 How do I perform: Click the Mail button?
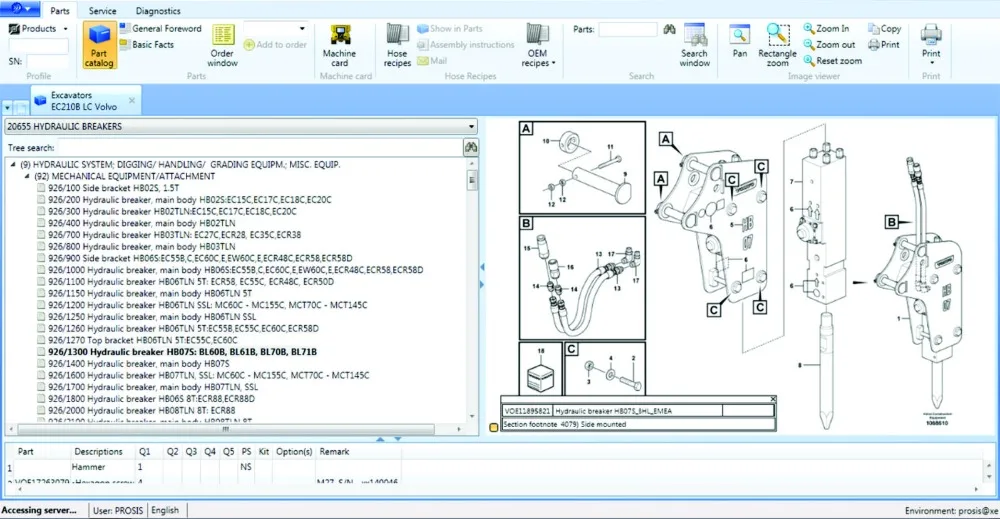[432, 61]
